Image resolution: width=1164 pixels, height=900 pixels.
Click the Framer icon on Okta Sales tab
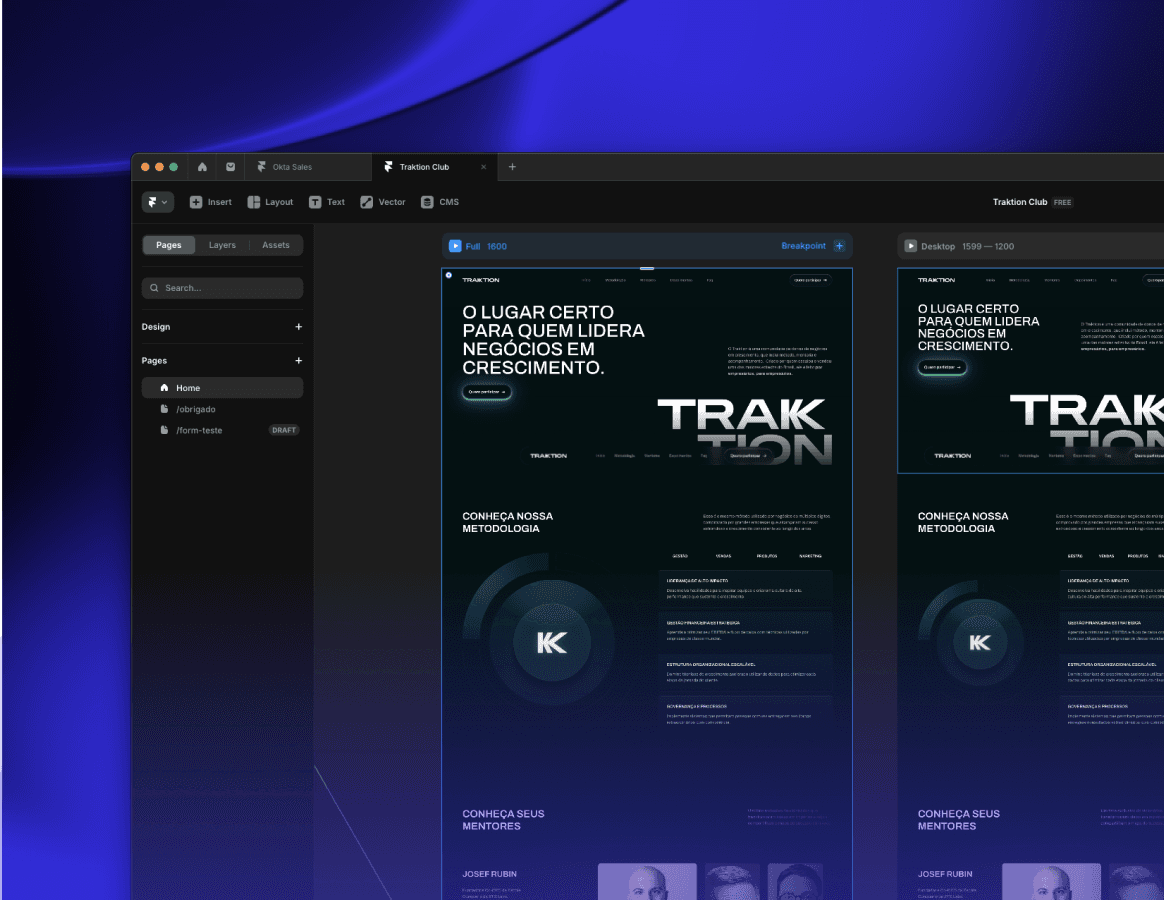(x=261, y=167)
